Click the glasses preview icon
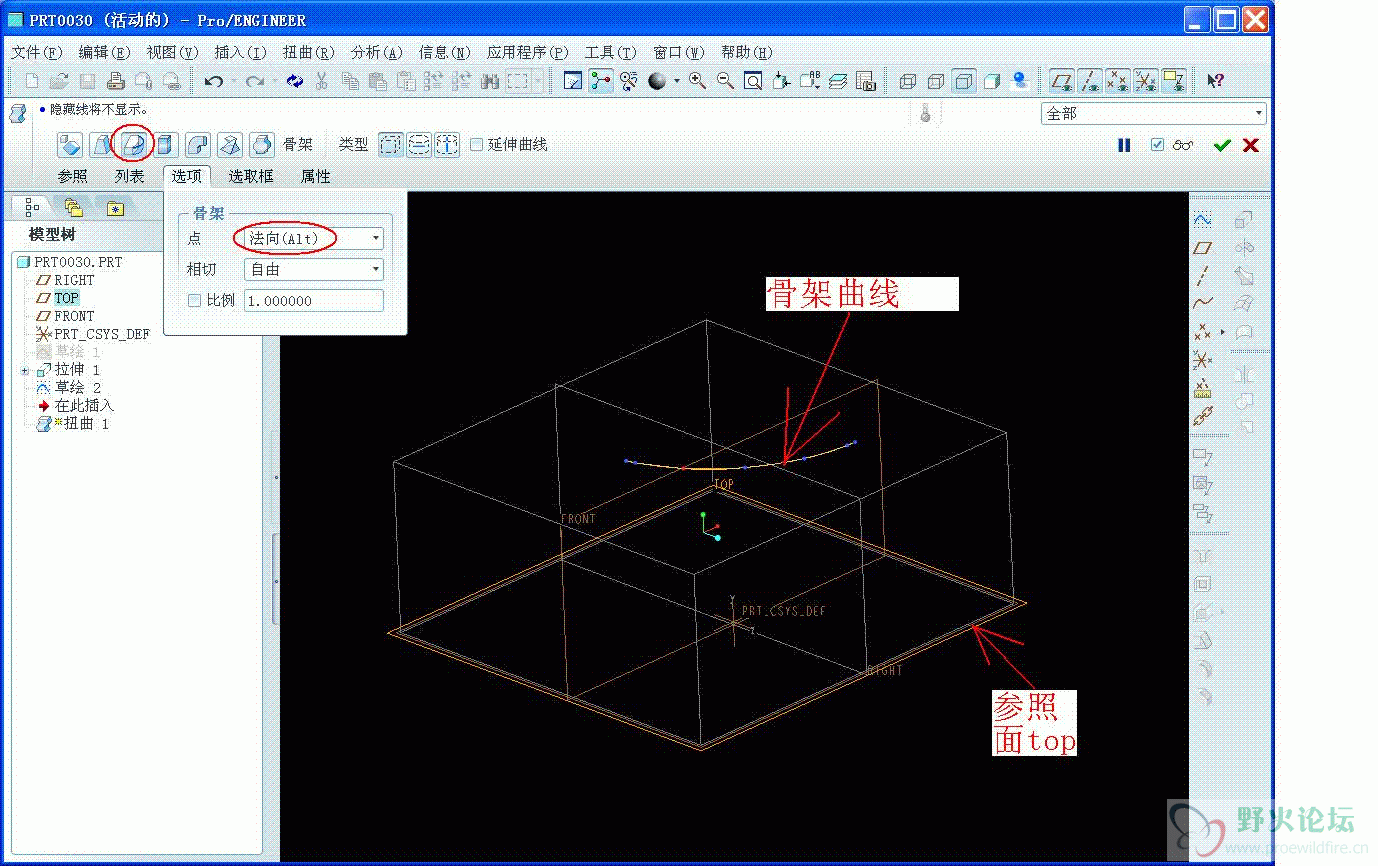 click(1184, 145)
